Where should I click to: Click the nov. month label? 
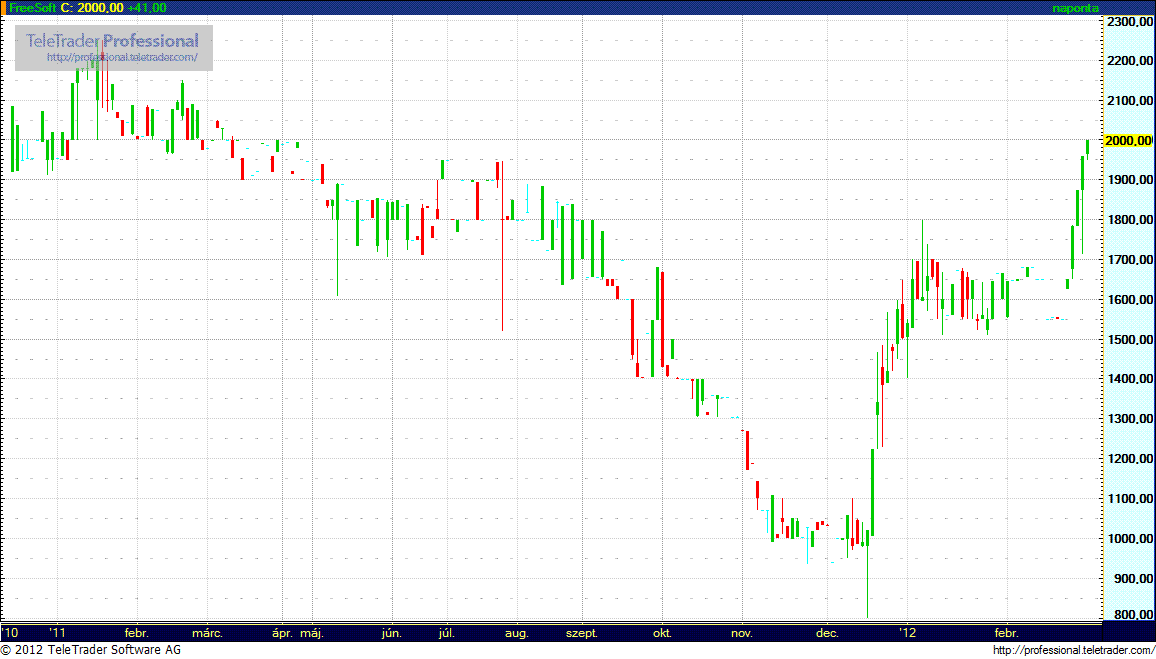(x=742, y=632)
